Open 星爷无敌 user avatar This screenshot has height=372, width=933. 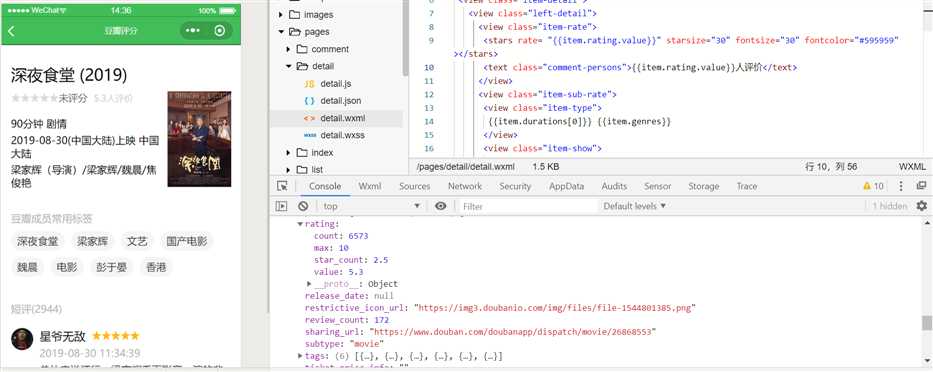(x=22, y=339)
